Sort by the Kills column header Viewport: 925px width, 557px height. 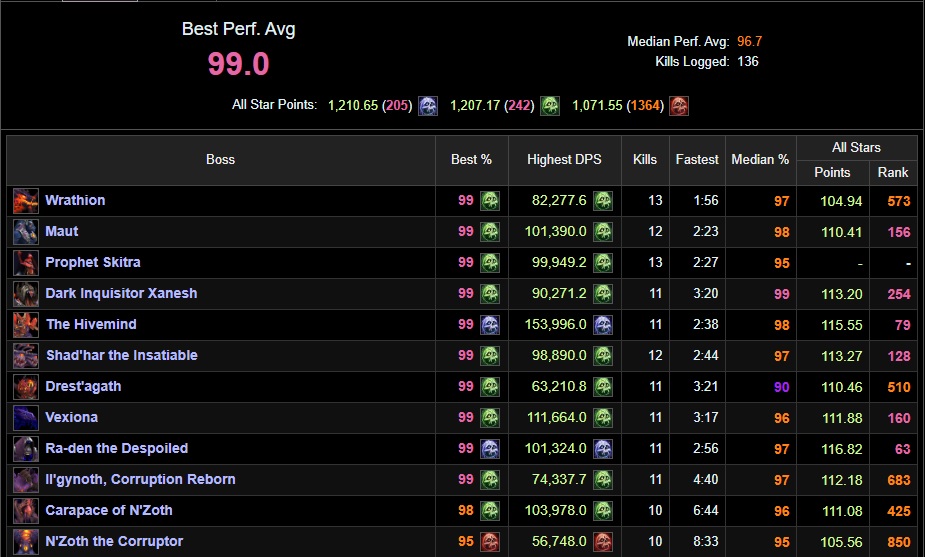[x=645, y=160]
